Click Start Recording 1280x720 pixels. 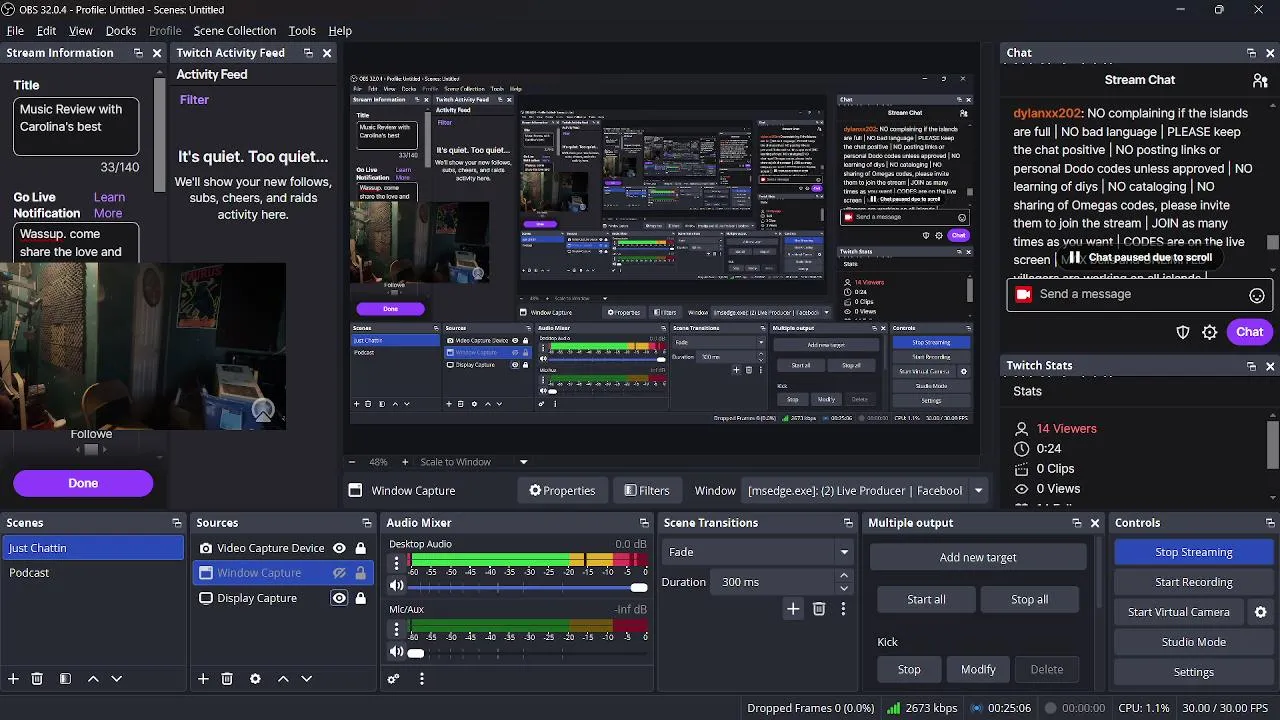click(x=1194, y=582)
